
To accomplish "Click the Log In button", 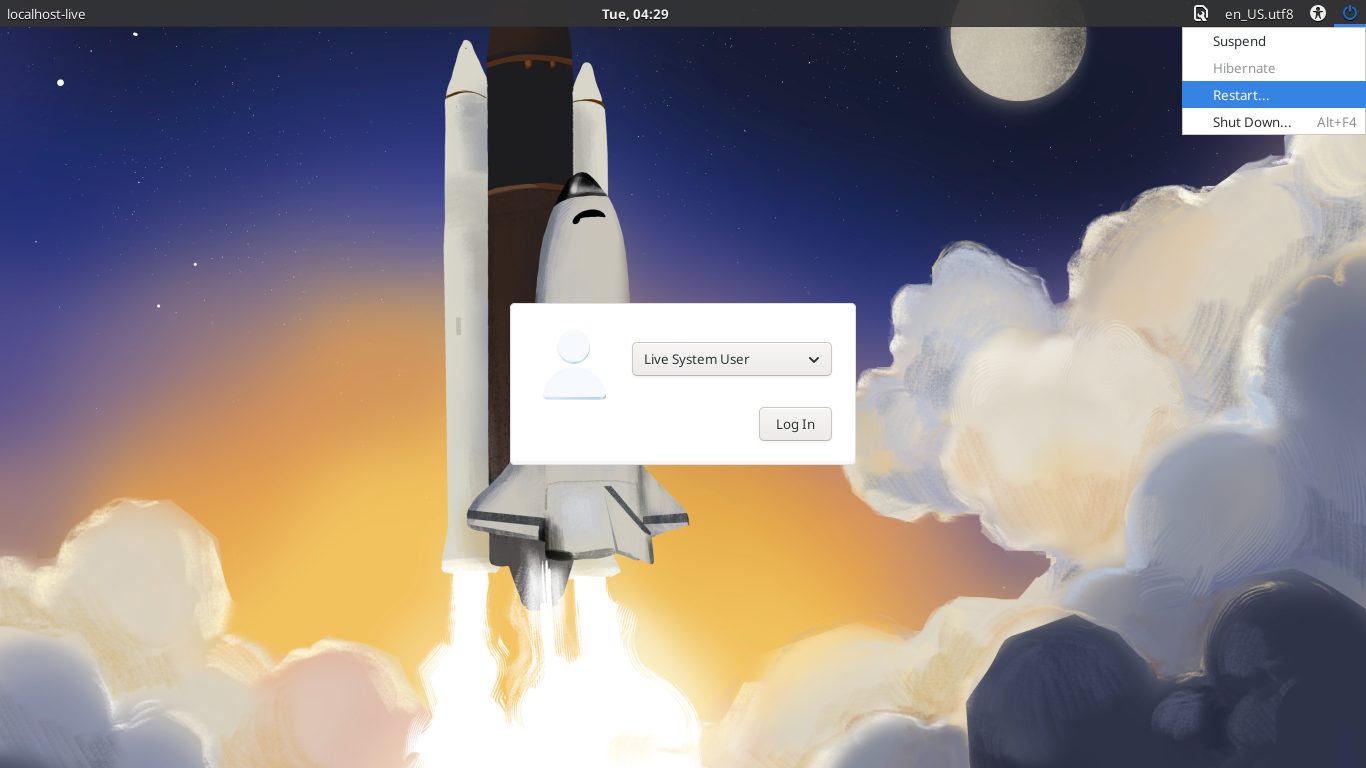I will (795, 424).
